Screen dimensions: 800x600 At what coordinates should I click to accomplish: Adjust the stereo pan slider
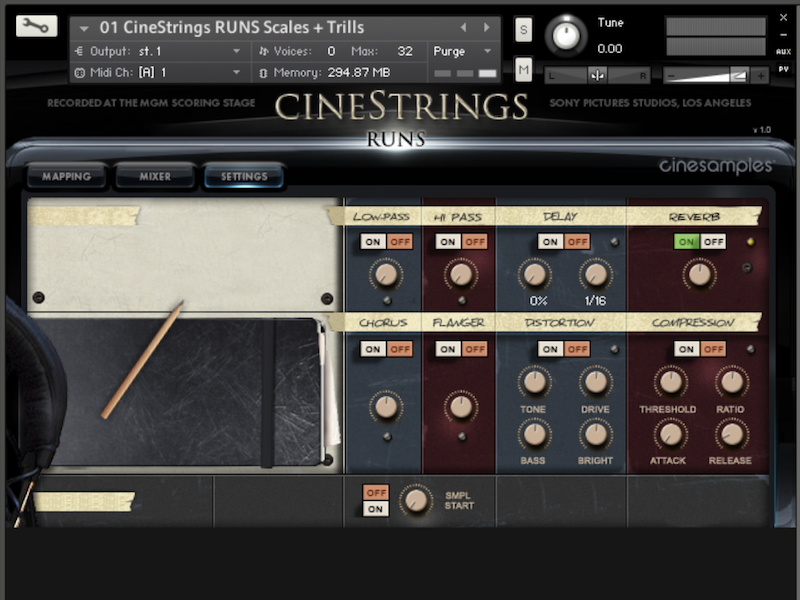click(597, 76)
